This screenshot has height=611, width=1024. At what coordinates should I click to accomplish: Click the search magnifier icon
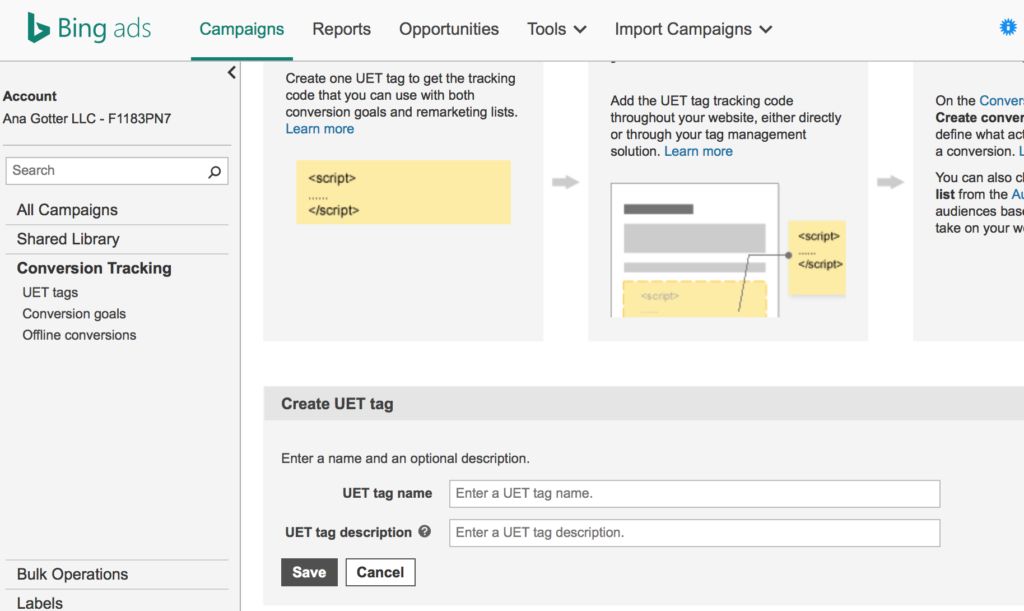pos(214,171)
